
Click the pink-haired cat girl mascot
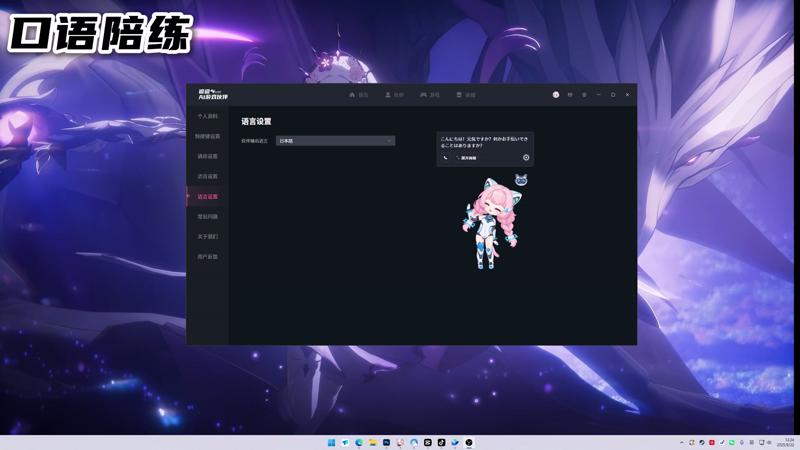(490, 224)
